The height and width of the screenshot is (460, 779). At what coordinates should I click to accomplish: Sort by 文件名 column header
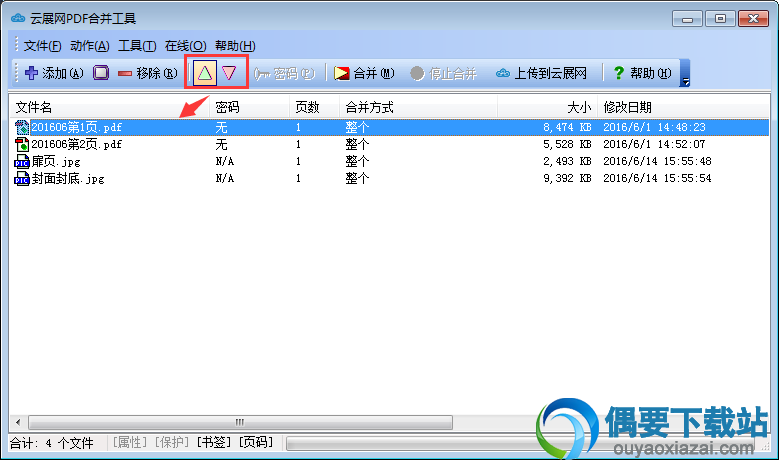coord(110,107)
